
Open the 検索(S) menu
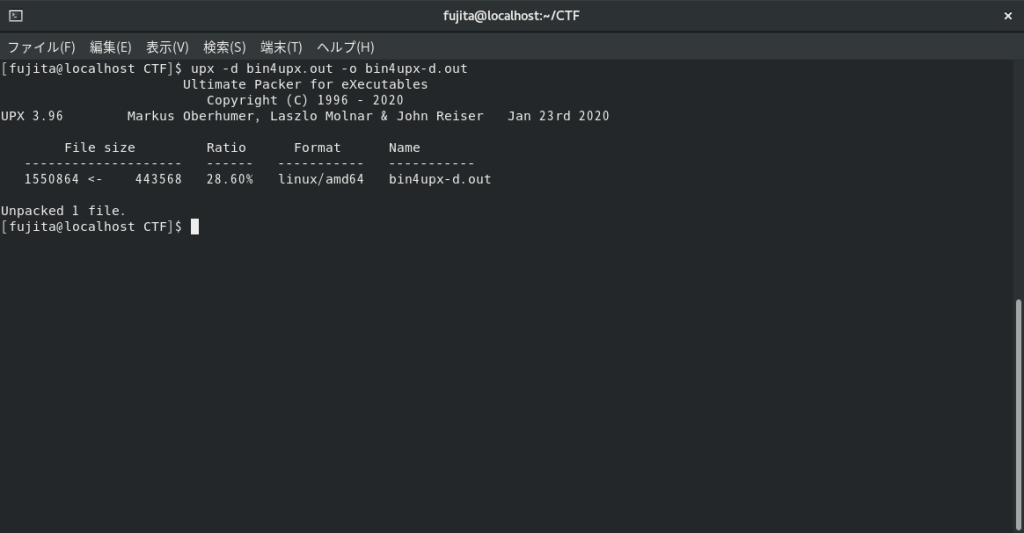[224, 47]
